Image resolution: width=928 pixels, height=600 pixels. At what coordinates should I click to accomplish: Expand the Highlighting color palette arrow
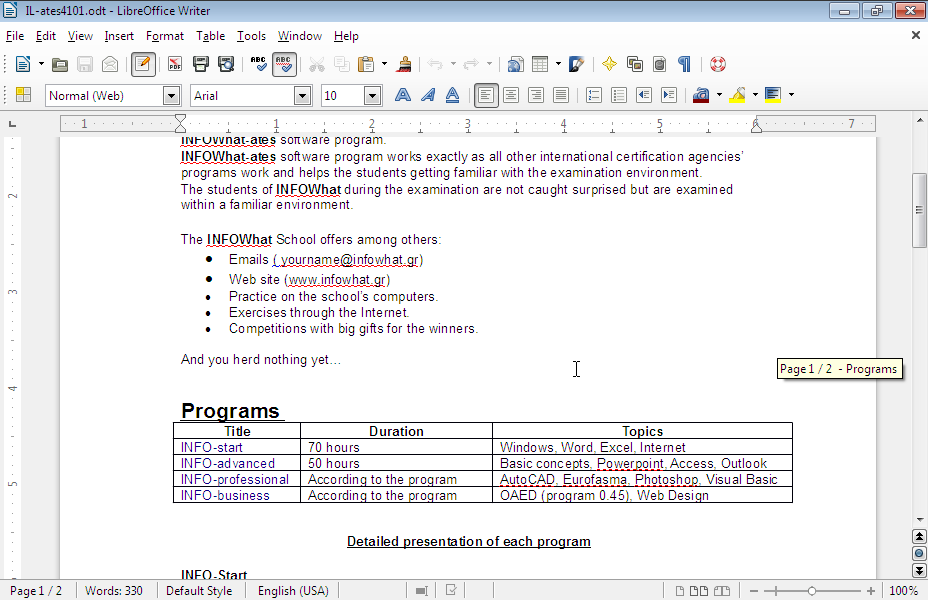tap(755, 95)
